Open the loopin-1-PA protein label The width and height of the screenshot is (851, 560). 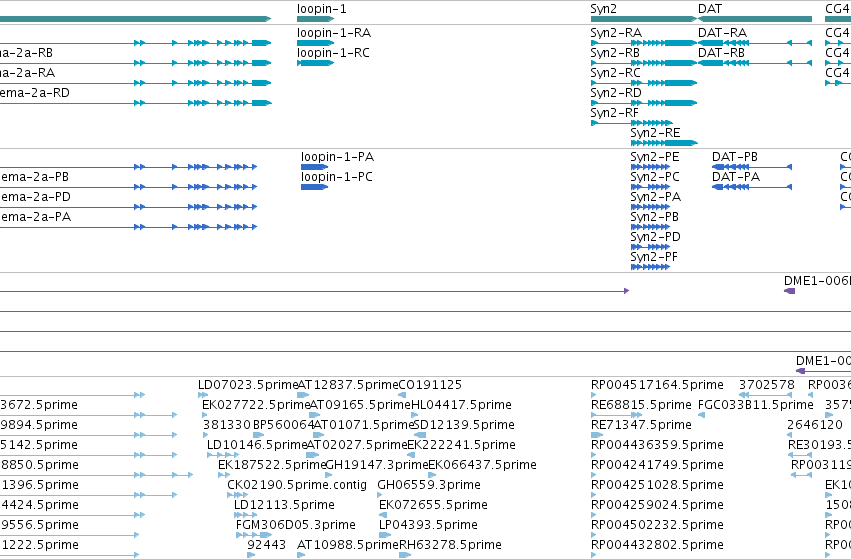(x=338, y=157)
